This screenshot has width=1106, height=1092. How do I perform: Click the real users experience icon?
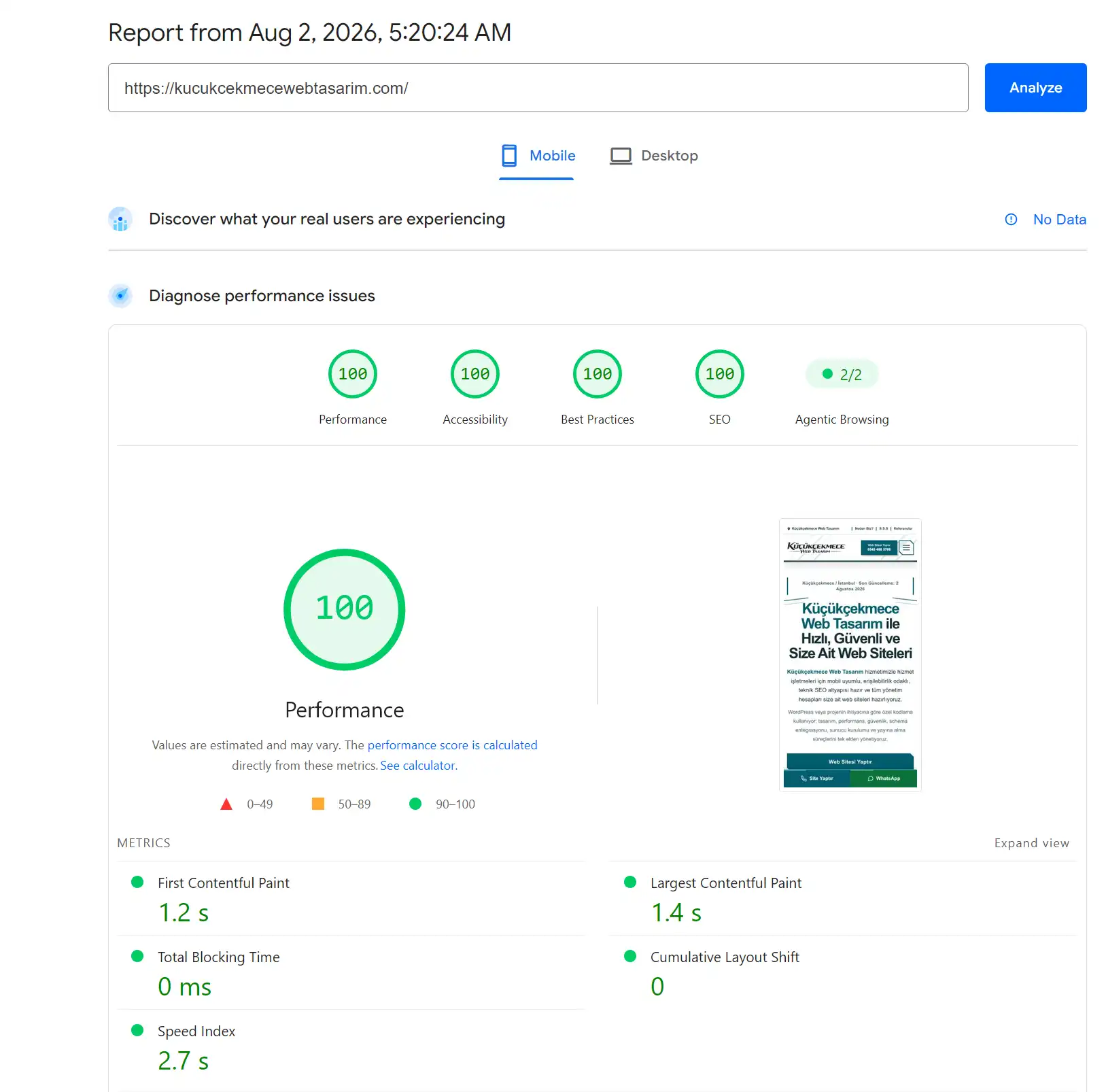[x=120, y=220]
